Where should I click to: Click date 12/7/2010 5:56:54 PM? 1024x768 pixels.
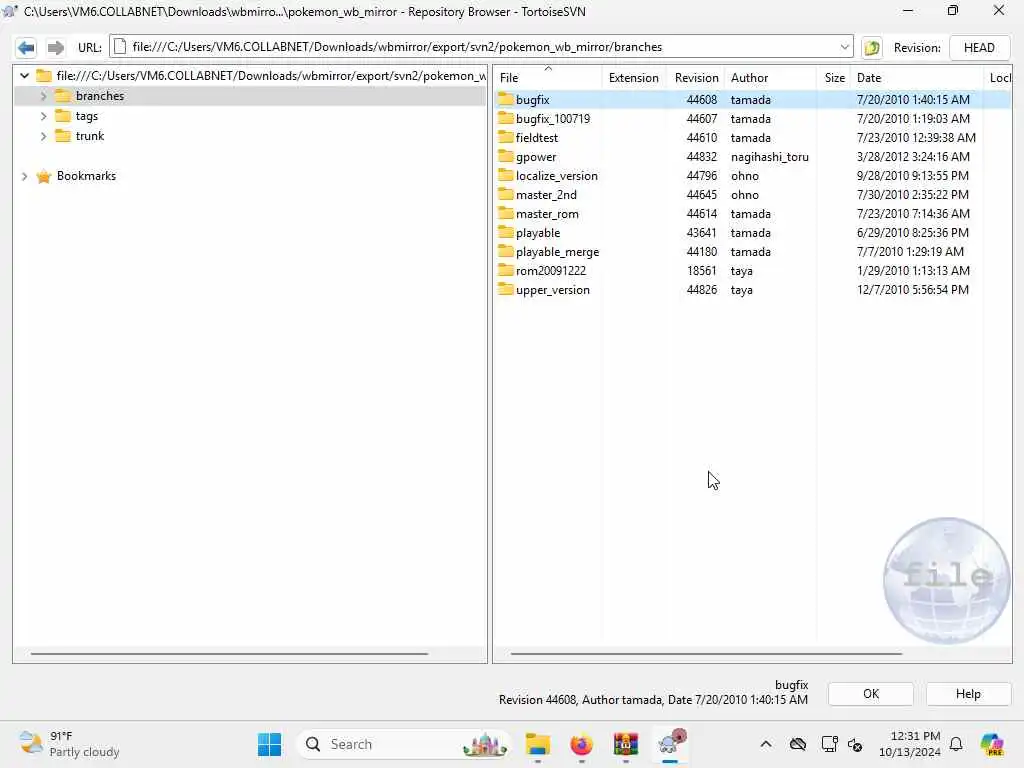point(912,290)
